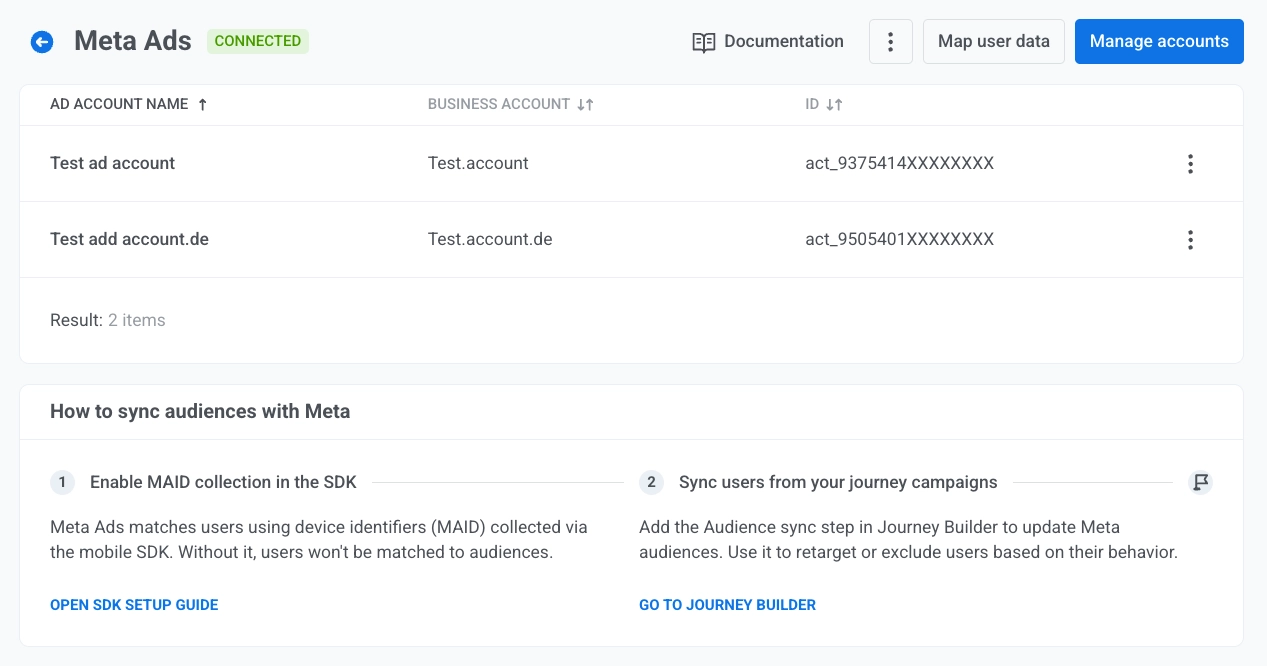Open row menu for Test add account.de
The height and width of the screenshot is (666, 1267).
pyautogui.click(x=1190, y=240)
